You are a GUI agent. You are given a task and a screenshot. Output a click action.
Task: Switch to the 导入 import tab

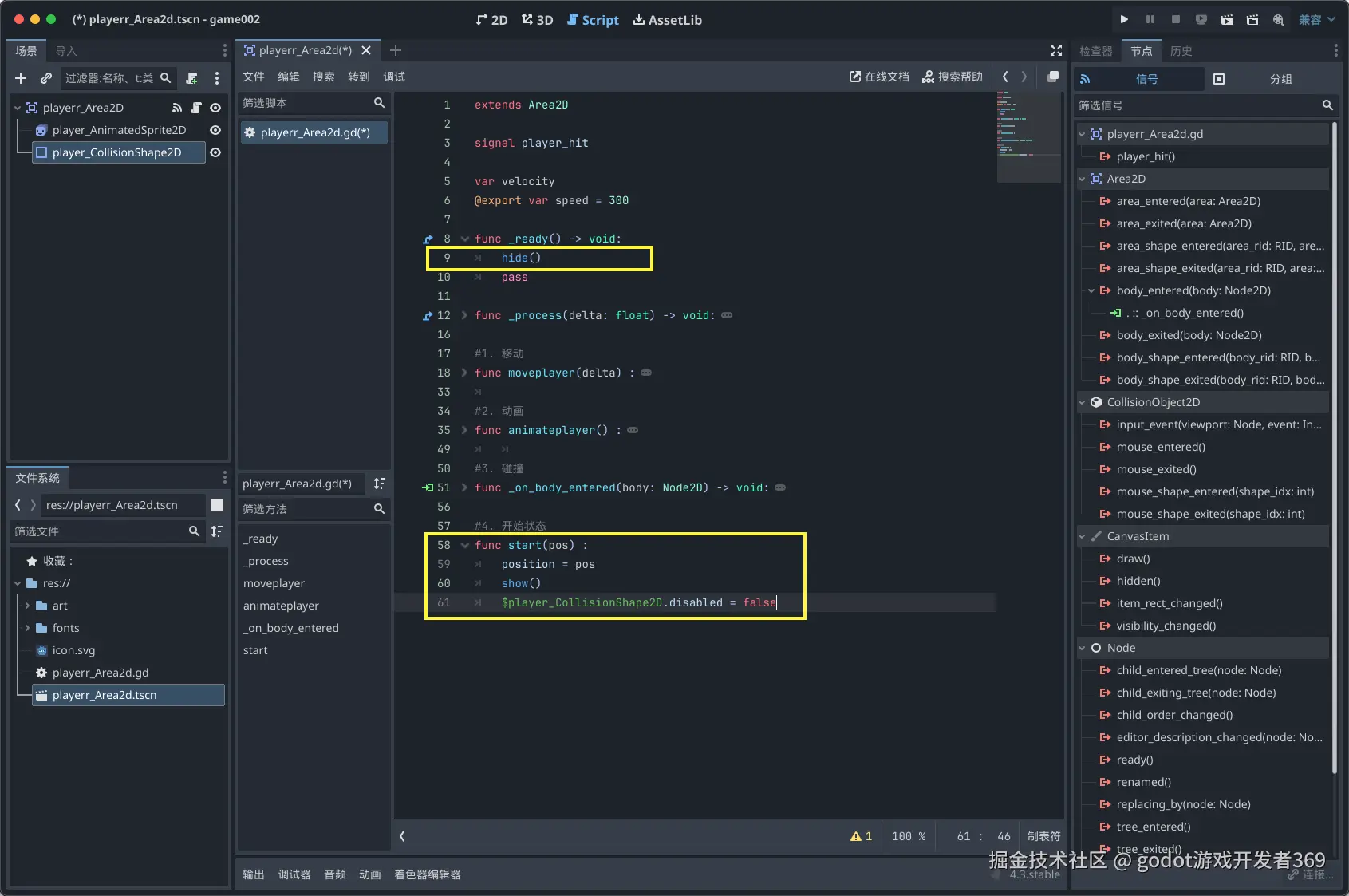point(66,51)
